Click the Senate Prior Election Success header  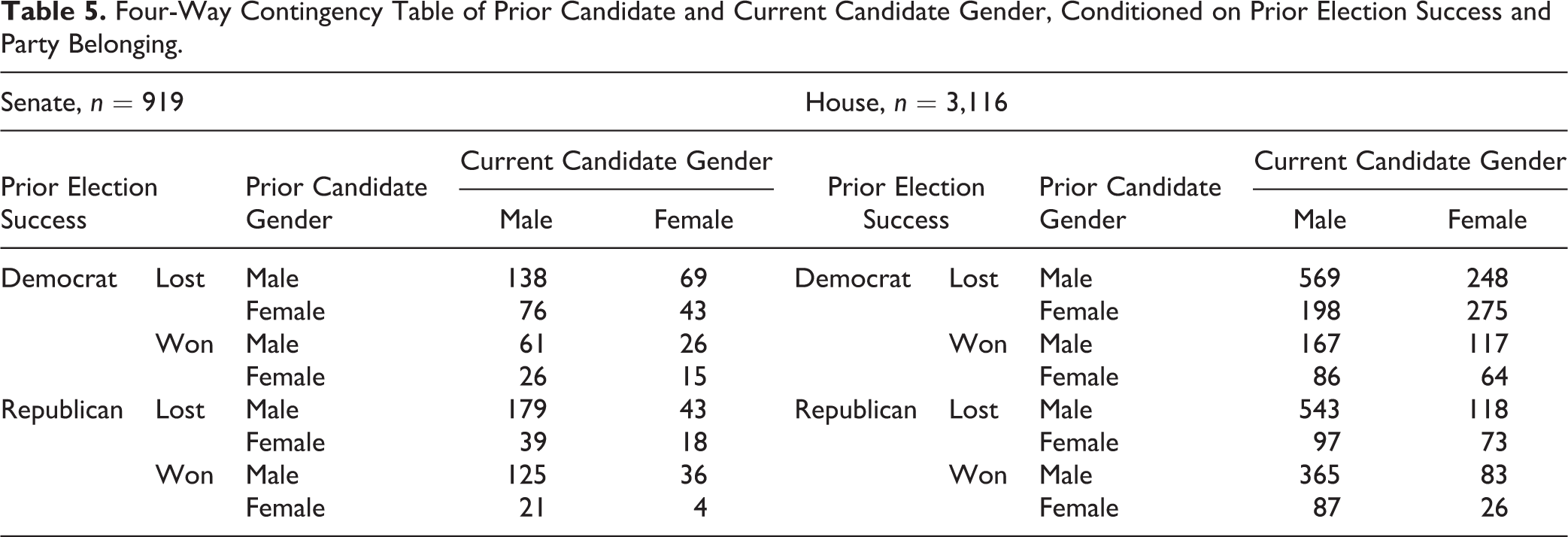tap(79, 203)
